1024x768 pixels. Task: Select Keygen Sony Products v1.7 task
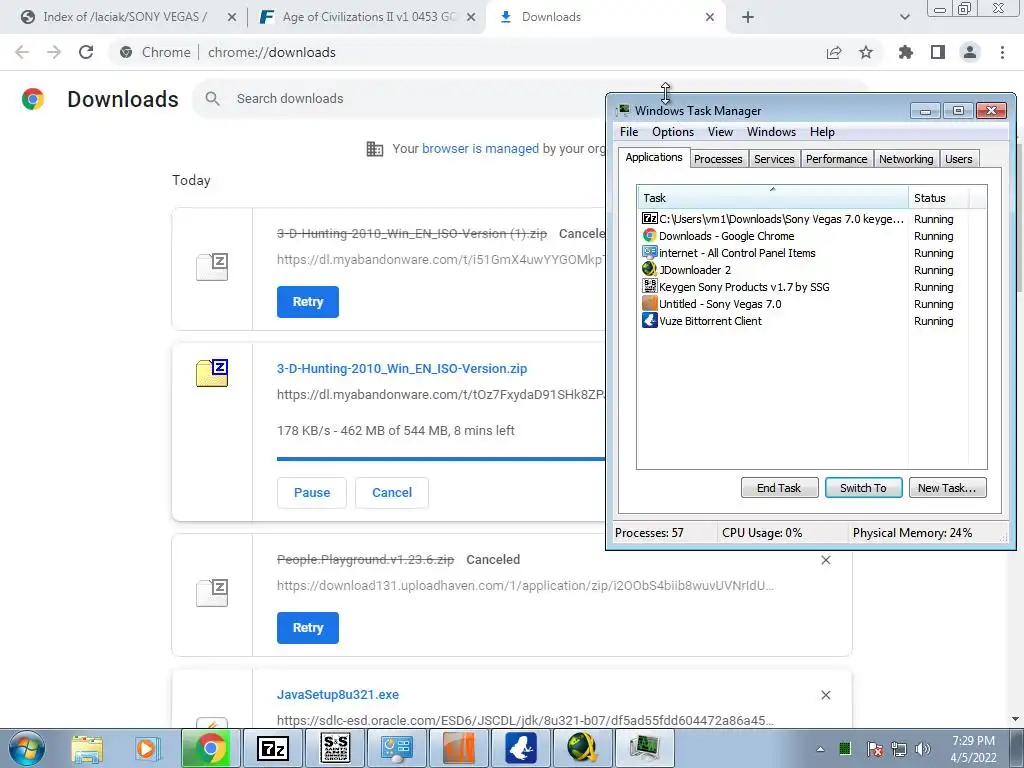[803, 287]
